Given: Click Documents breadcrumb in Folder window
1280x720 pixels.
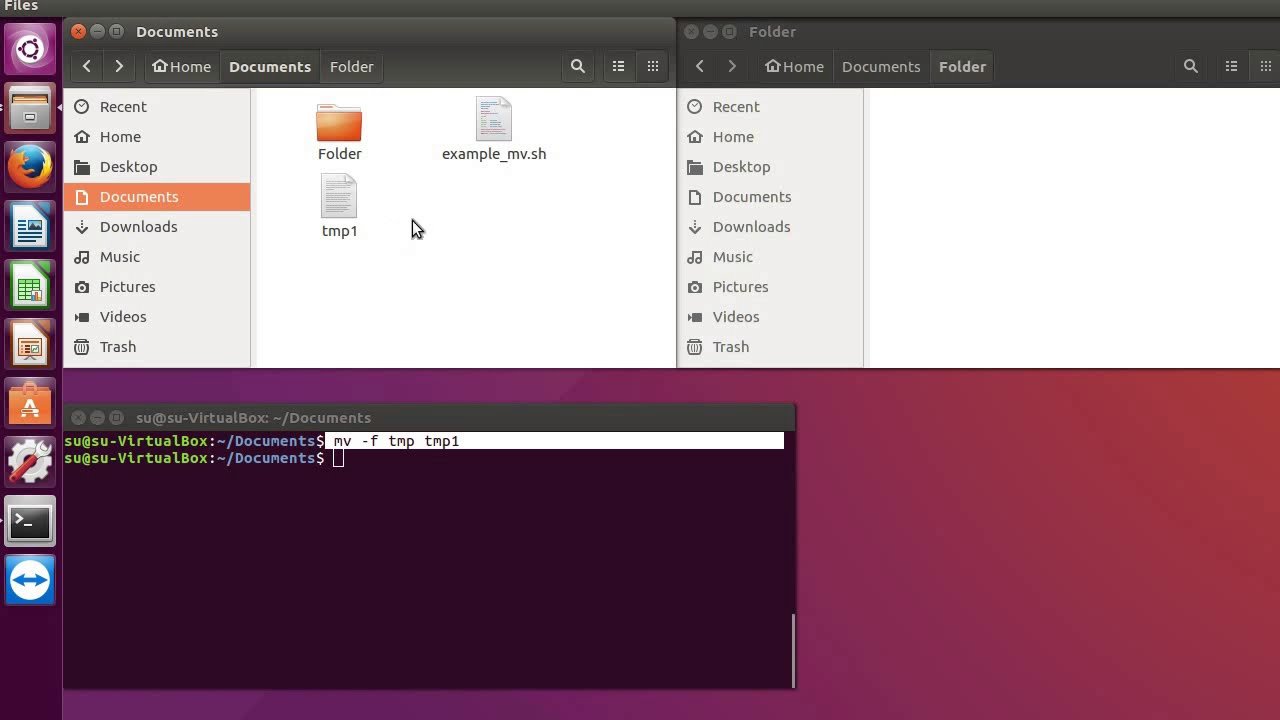Looking at the screenshot, I should point(881,66).
